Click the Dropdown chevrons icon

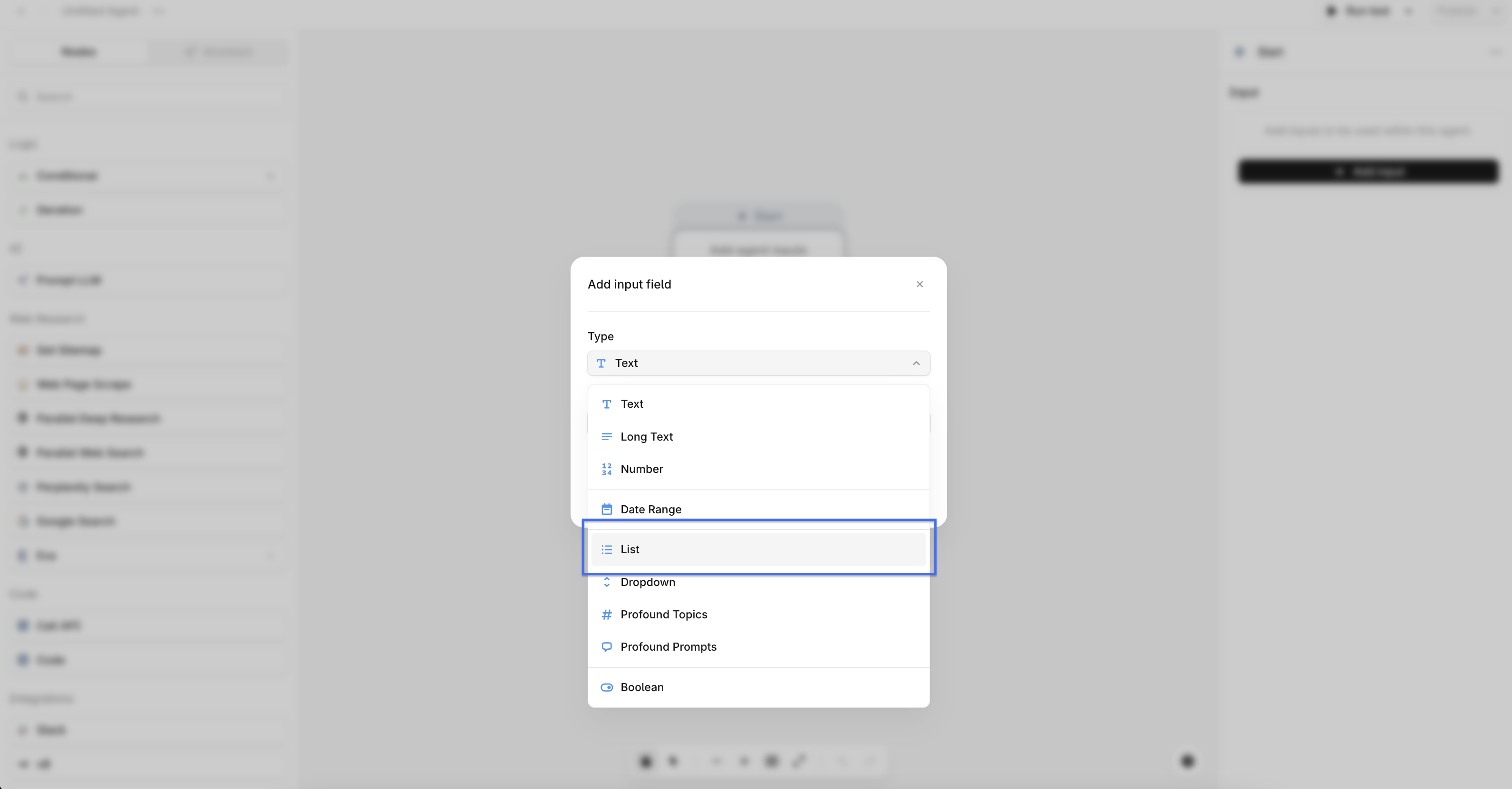tap(606, 582)
